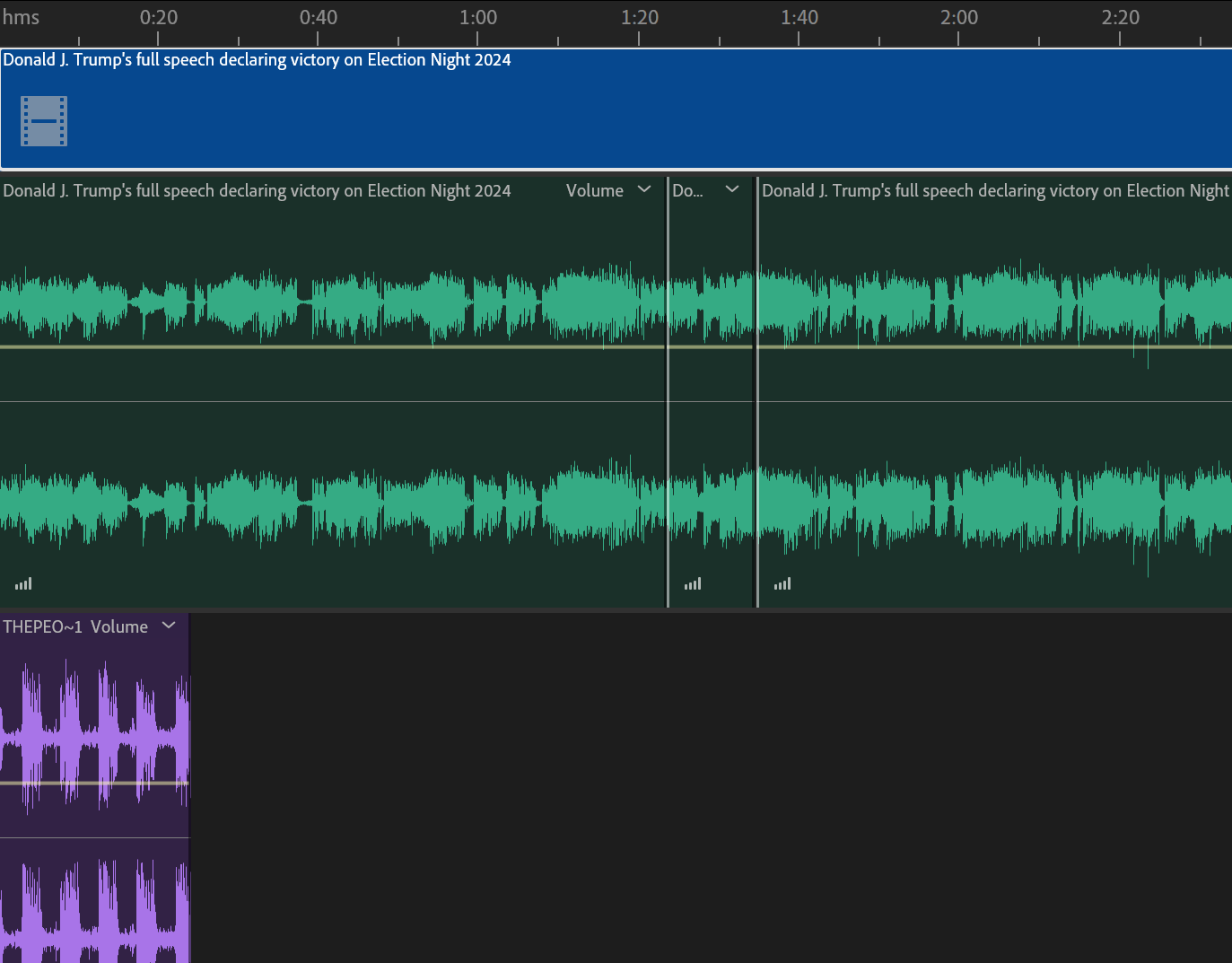Open the Volume dropdown chevron on the THEPEO~1 clip
The width and height of the screenshot is (1232, 963).
[169, 626]
